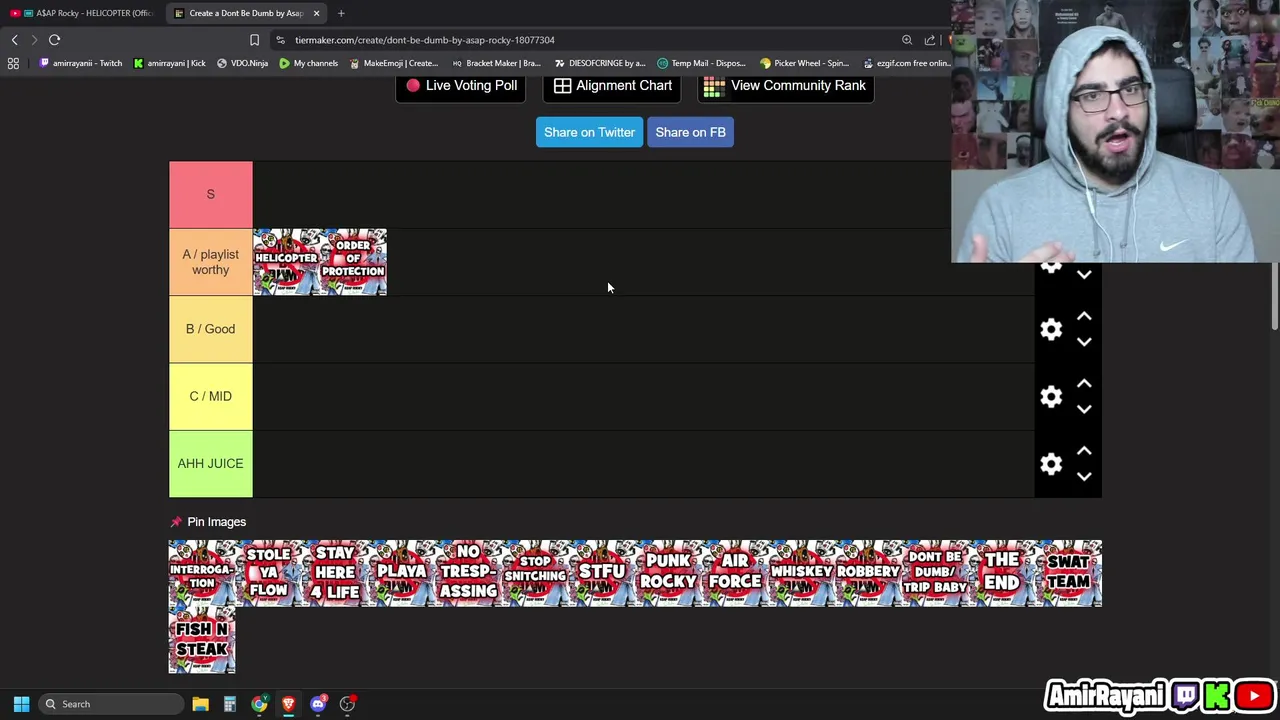
Task: Open the browser apps grid icon
Action: point(13,63)
